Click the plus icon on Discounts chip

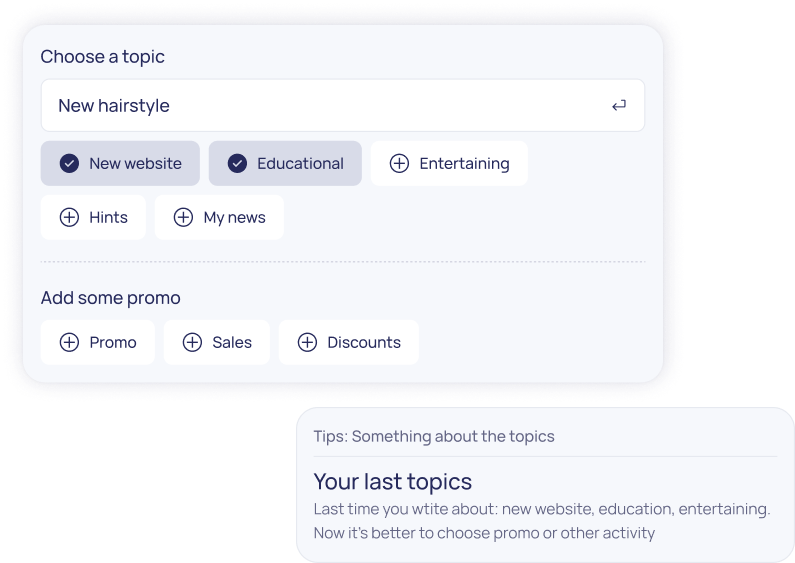click(x=307, y=342)
